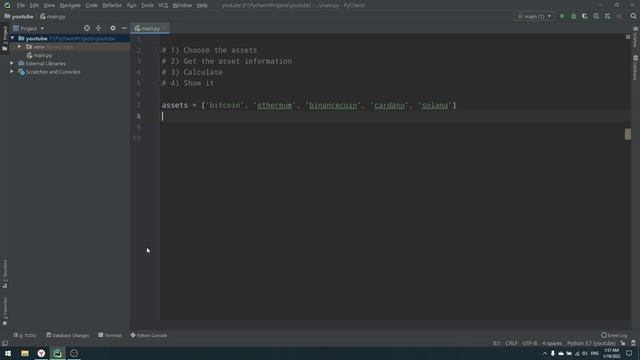Expand the venv folder

(x=19, y=47)
